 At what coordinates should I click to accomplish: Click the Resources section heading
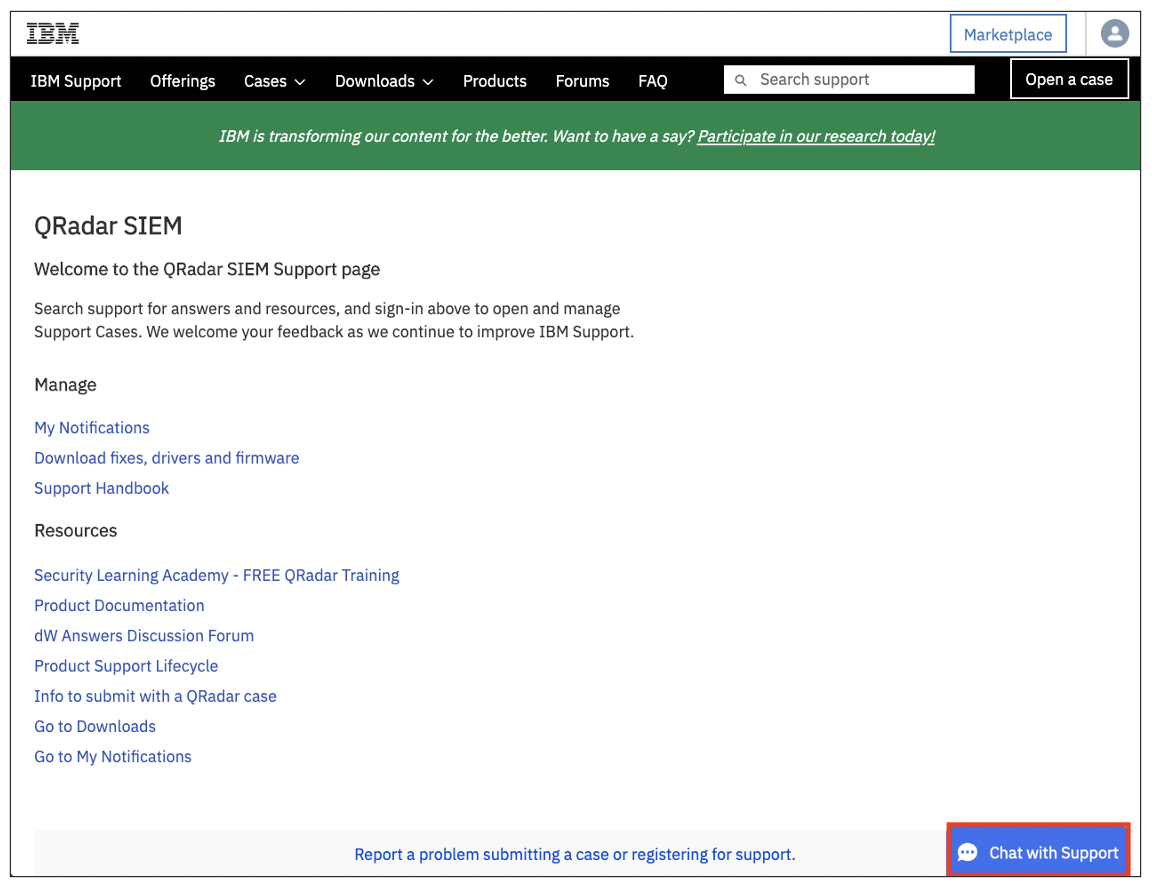(x=76, y=530)
